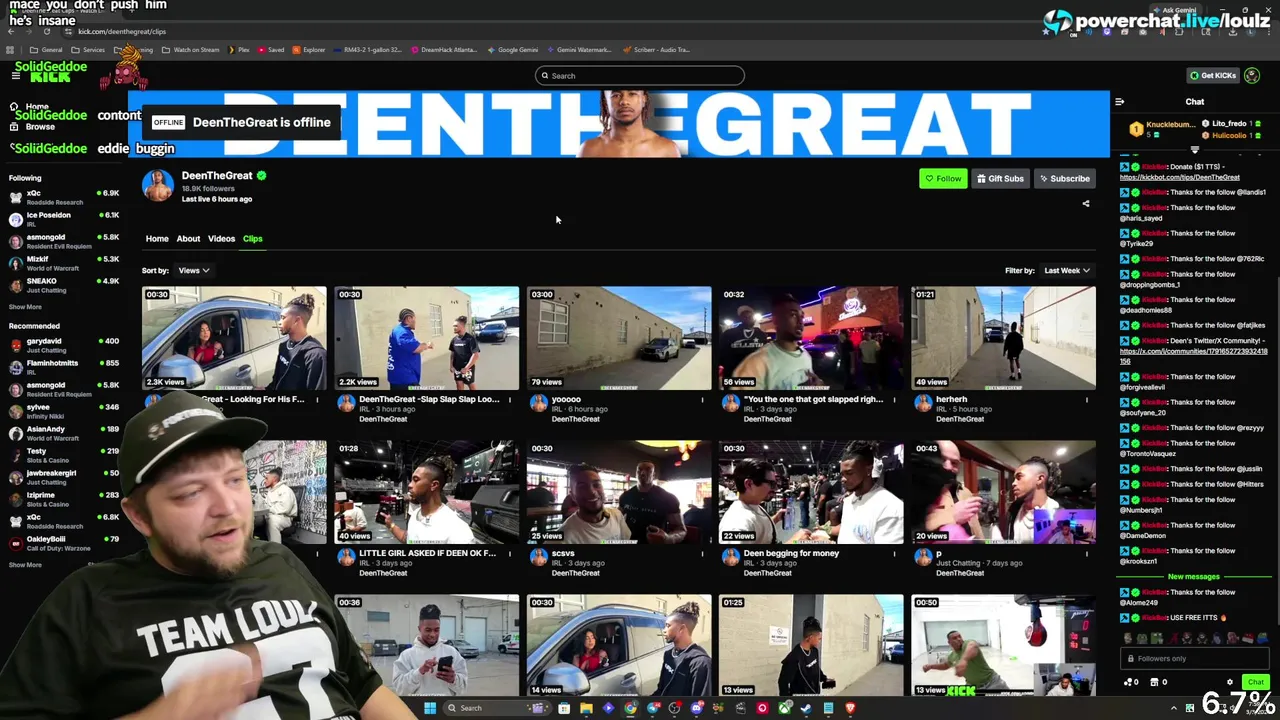Open Ice Poseidon channel in sidebar
Screen dimensions: 1280x720
pos(62,219)
